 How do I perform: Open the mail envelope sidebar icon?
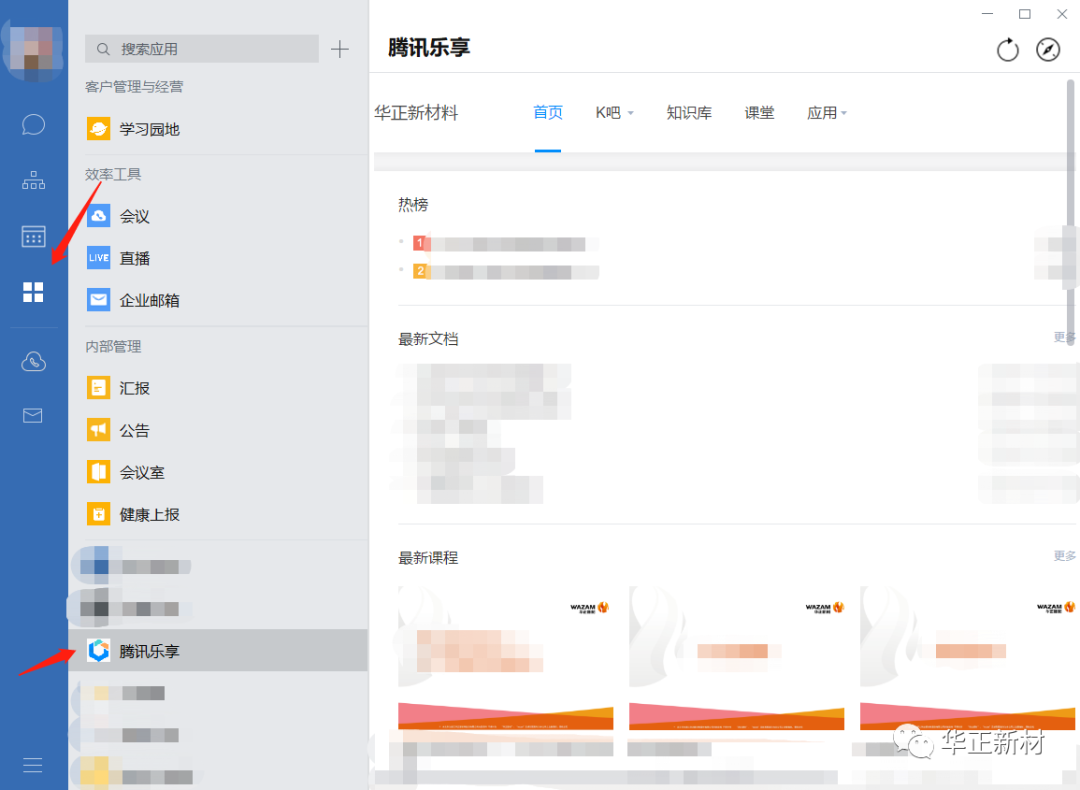click(33, 415)
